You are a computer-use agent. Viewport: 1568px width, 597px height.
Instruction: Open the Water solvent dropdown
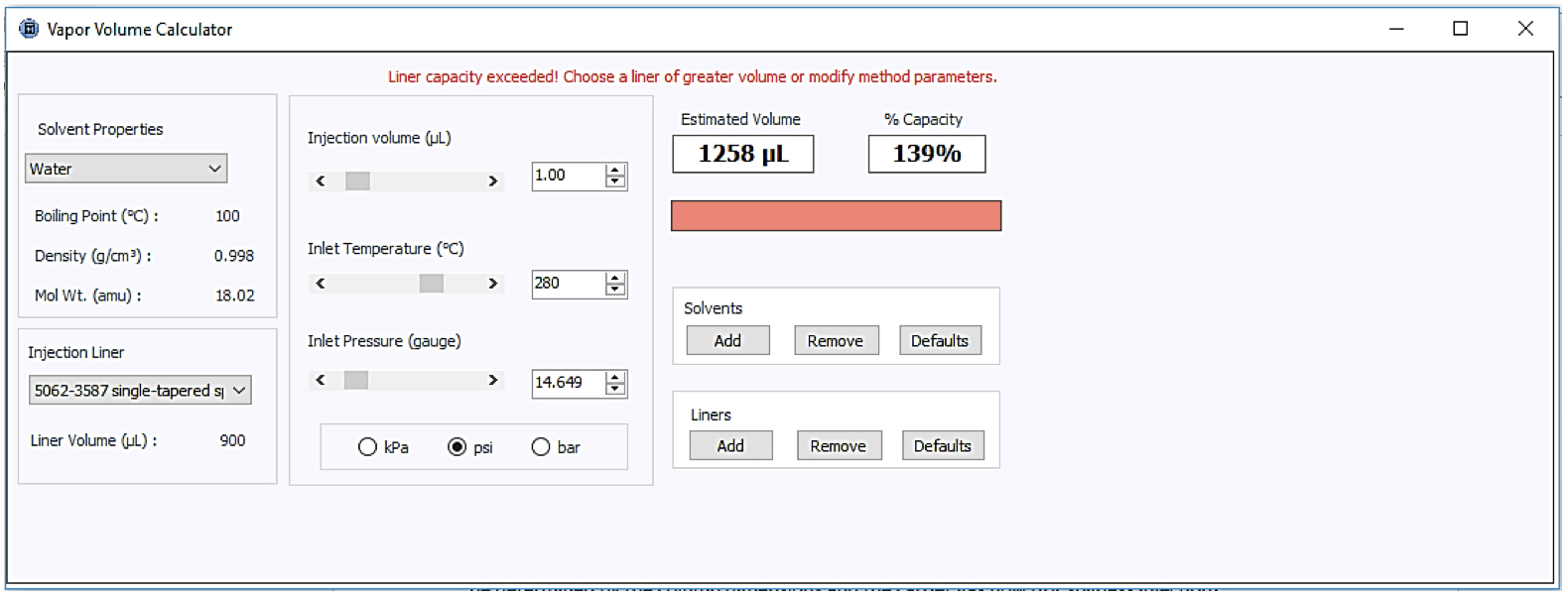click(126, 169)
